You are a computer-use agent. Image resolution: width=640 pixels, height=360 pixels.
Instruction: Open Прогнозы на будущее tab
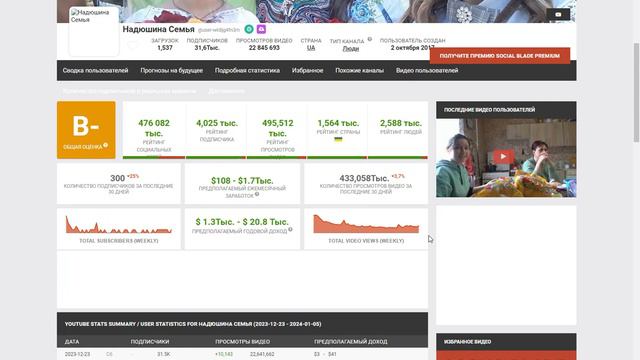[171, 70]
